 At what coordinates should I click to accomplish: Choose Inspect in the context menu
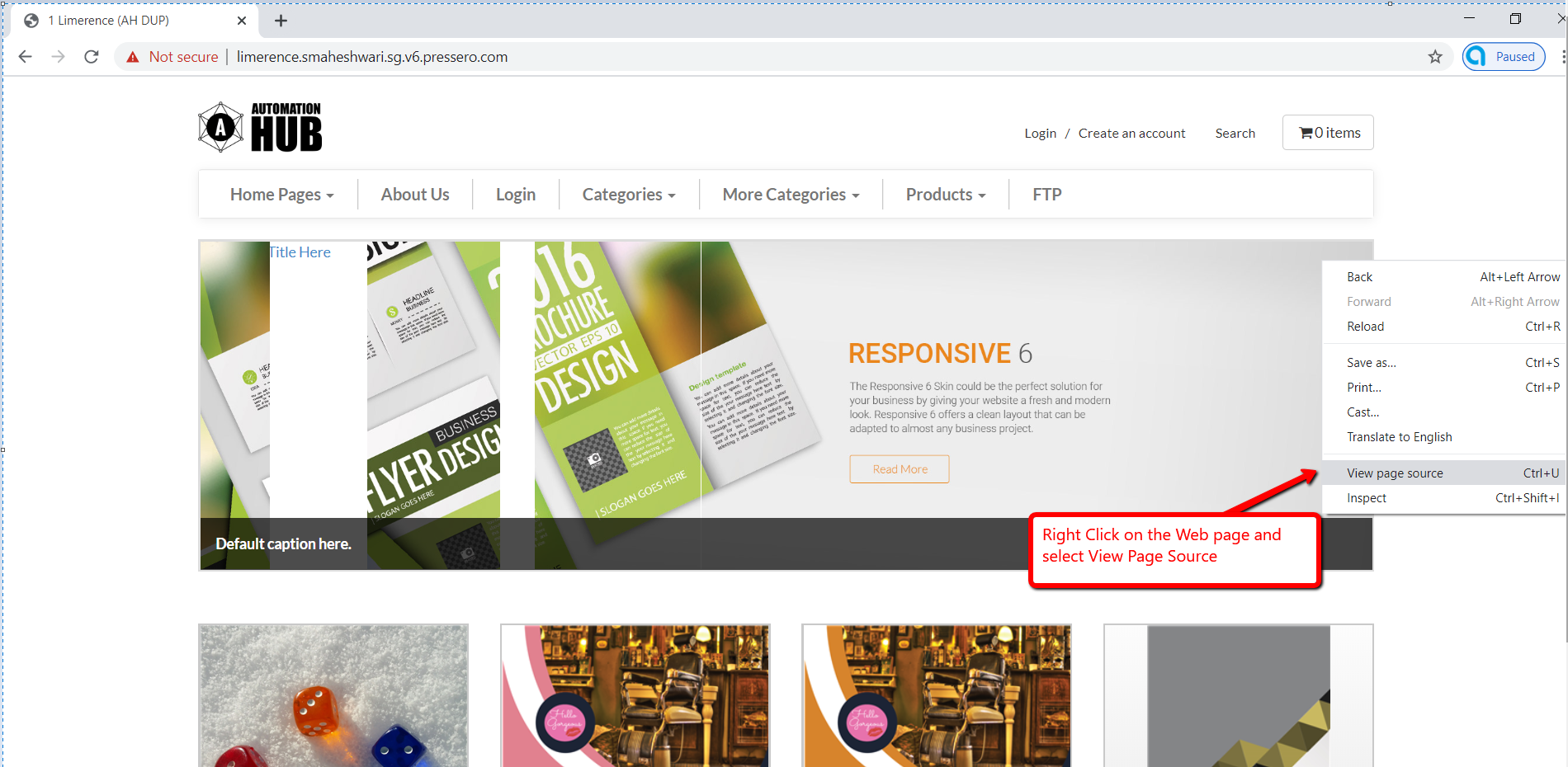(x=1444, y=498)
